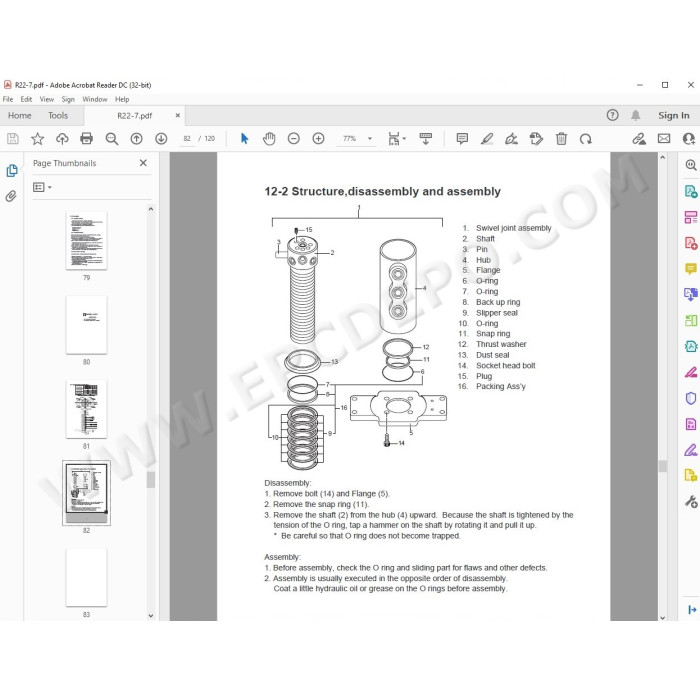Open the File menu
Viewport: 700px width, 700px height.
8,99
